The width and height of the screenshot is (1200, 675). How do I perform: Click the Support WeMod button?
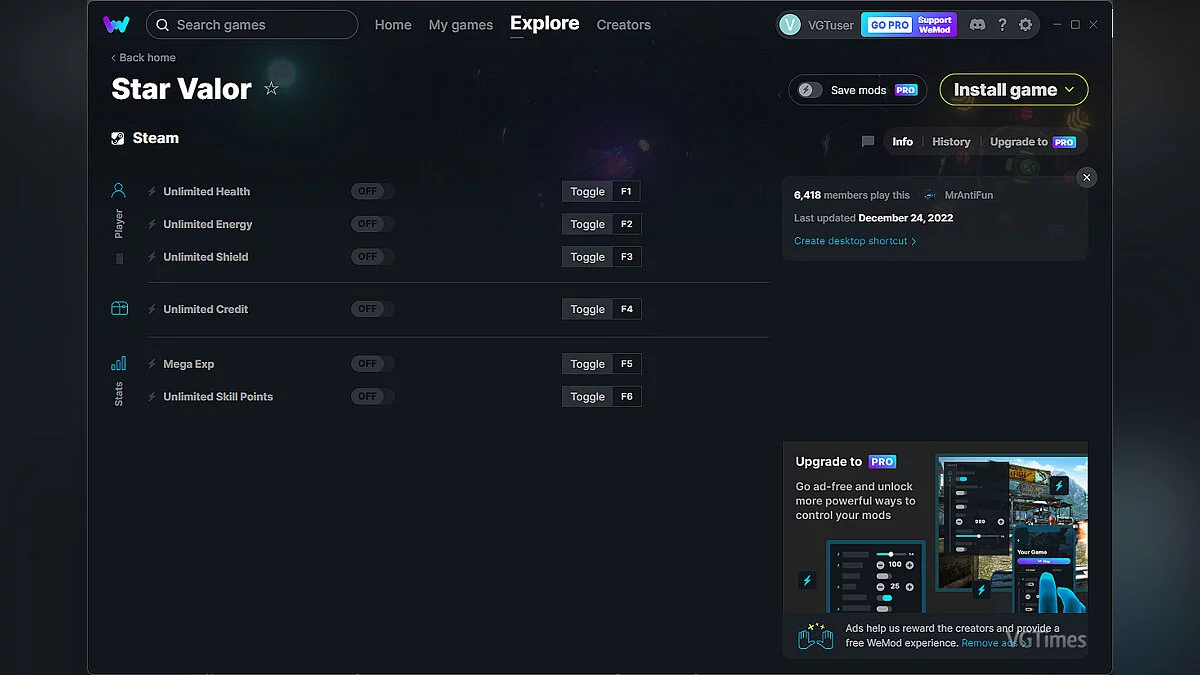[935, 25]
